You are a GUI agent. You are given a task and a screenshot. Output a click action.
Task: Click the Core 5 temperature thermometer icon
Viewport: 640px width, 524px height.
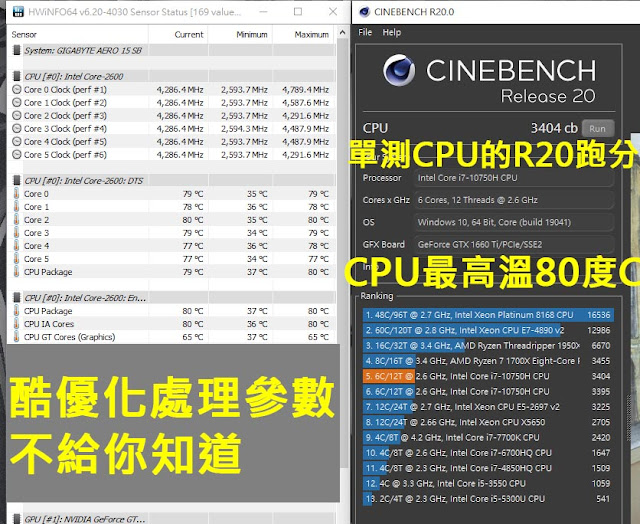[16, 259]
